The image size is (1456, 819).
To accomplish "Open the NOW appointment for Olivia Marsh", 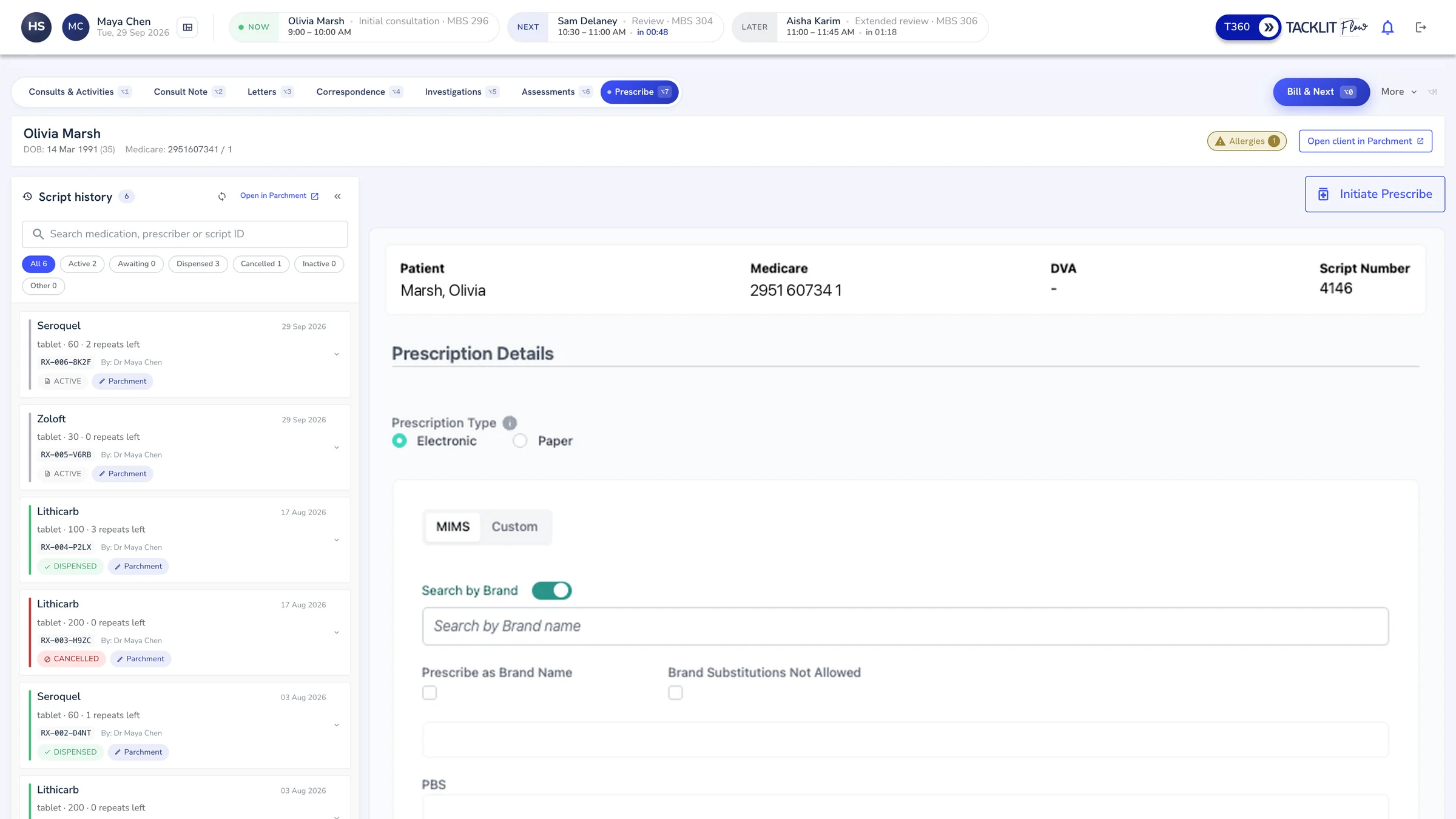I will 364,27.
